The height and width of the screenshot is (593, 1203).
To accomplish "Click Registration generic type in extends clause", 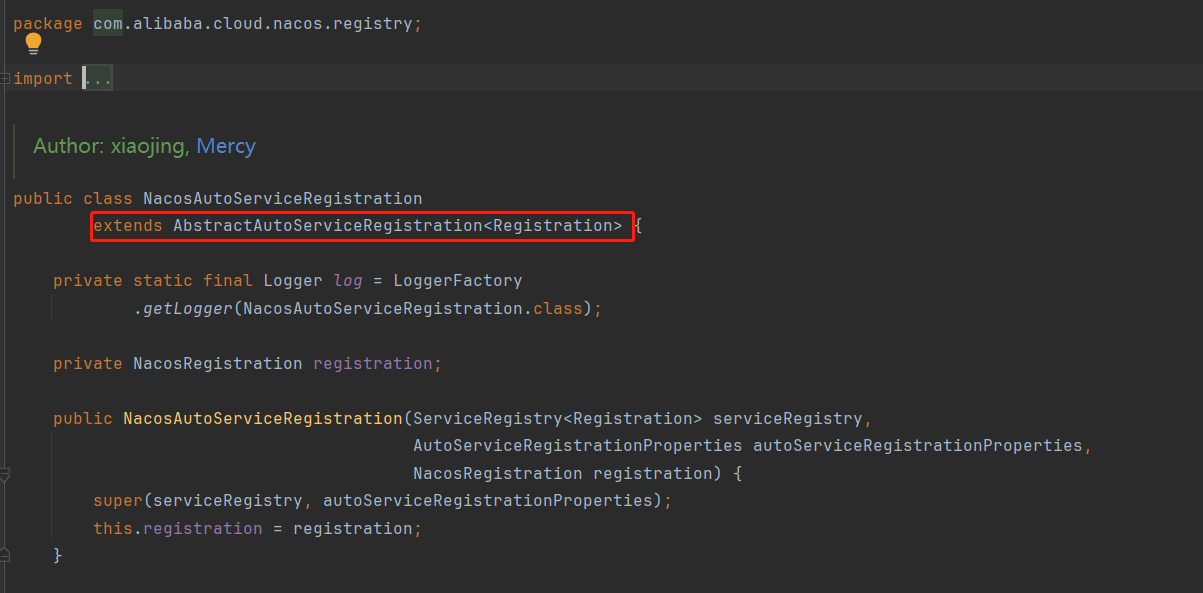I will [552, 226].
